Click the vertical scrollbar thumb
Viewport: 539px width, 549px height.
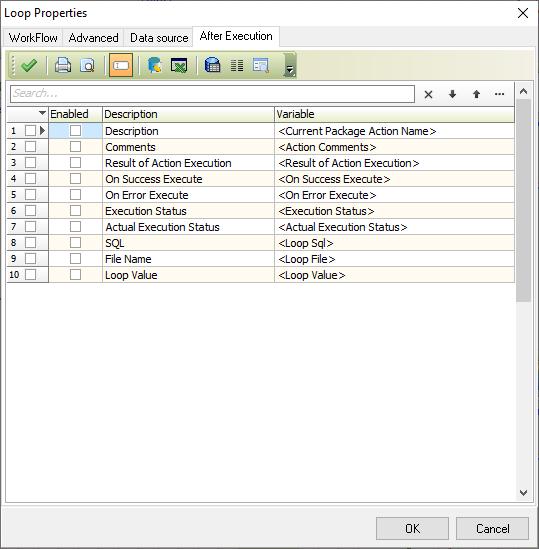coord(523,200)
